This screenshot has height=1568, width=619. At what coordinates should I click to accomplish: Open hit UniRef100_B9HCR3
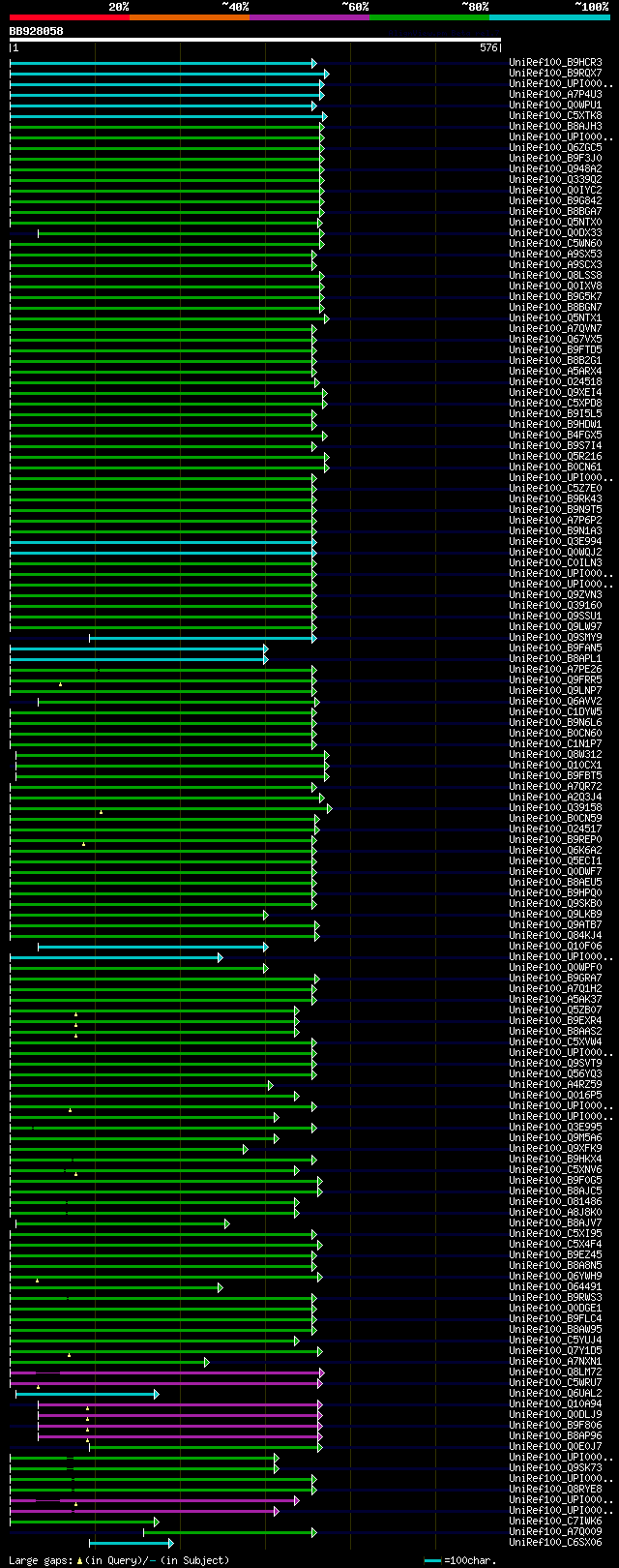coord(555,63)
